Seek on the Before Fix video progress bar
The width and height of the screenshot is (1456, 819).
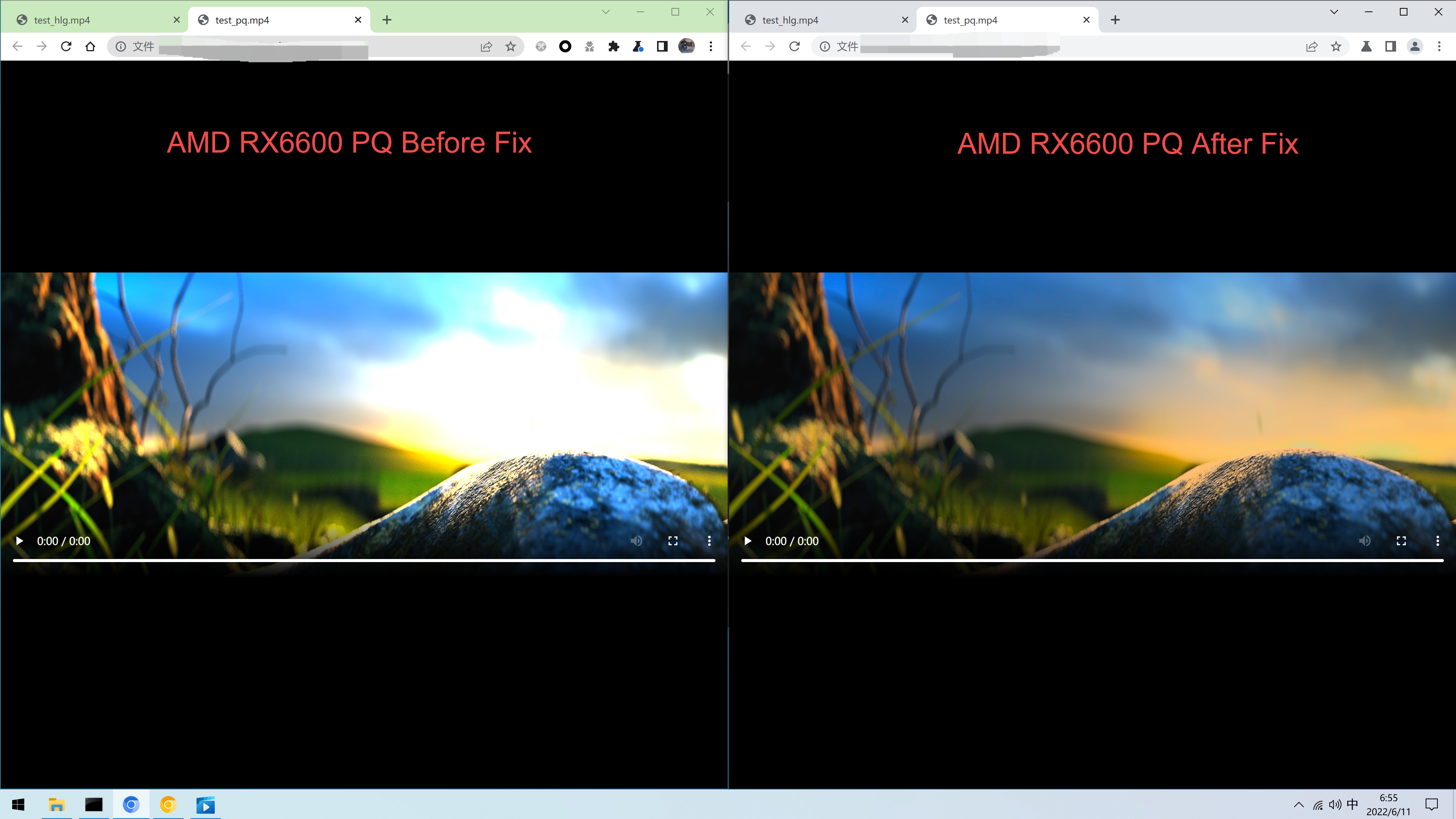click(x=364, y=561)
